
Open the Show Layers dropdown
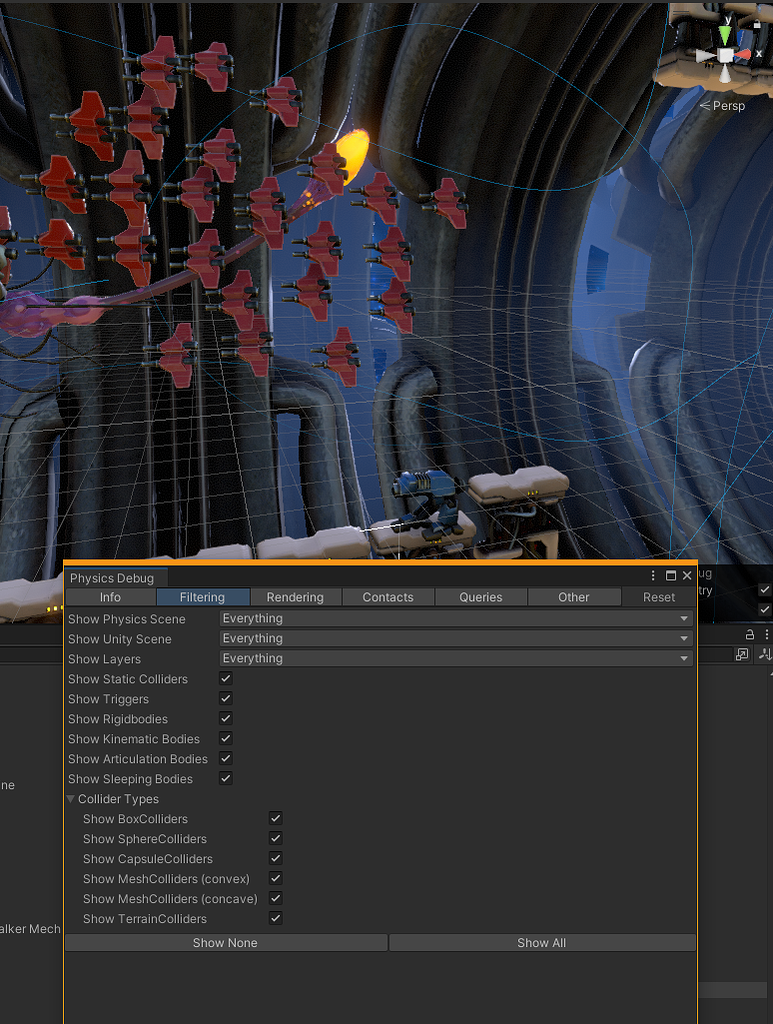(x=456, y=659)
